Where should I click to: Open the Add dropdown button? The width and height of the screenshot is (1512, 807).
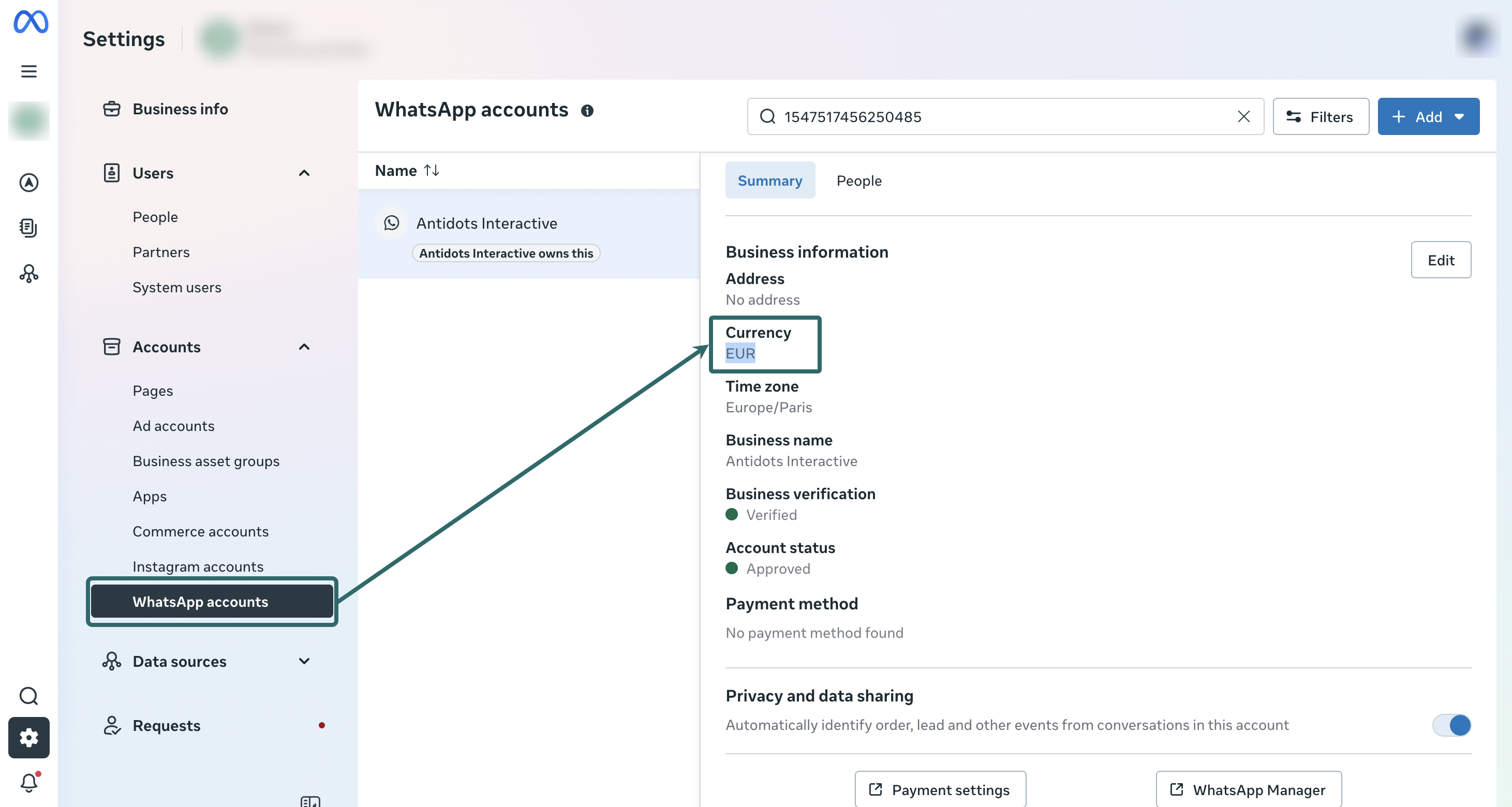point(1428,117)
